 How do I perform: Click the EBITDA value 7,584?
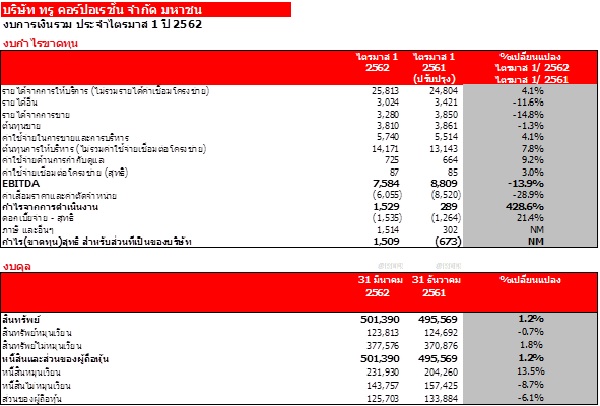pyautogui.click(x=386, y=184)
